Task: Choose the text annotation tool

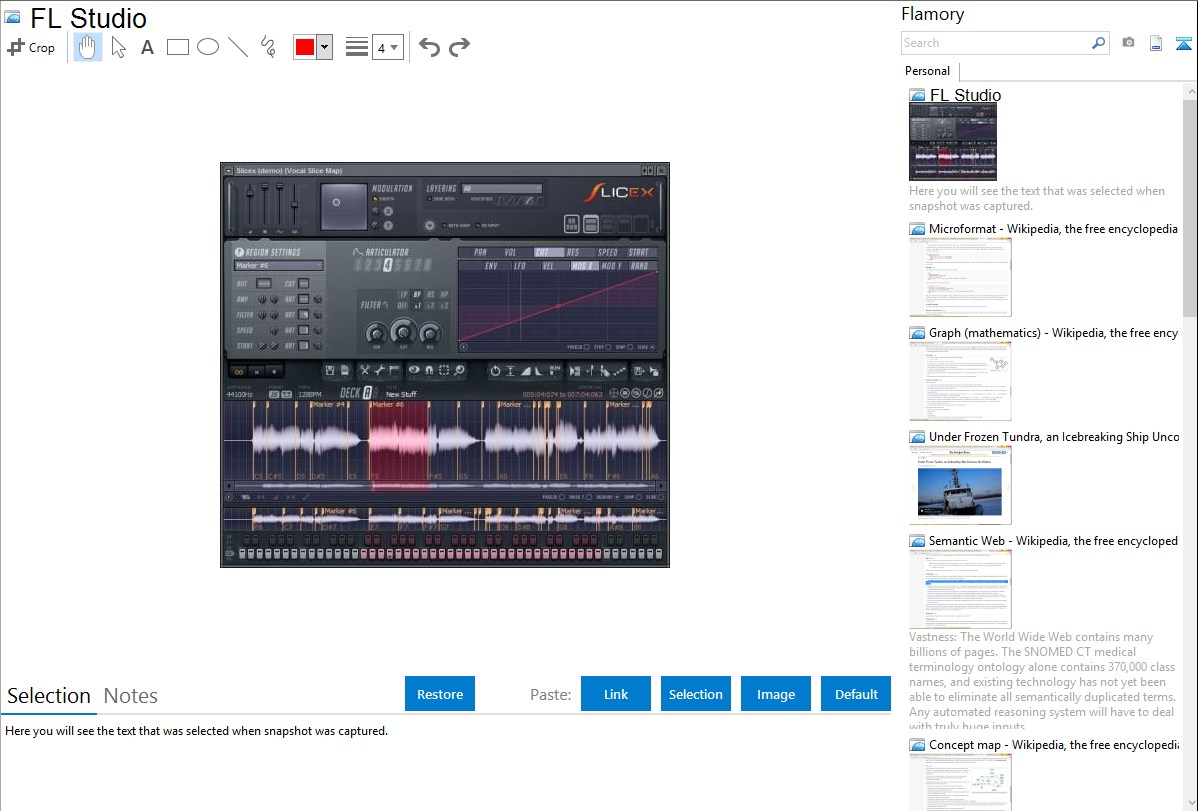Action: [147, 47]
